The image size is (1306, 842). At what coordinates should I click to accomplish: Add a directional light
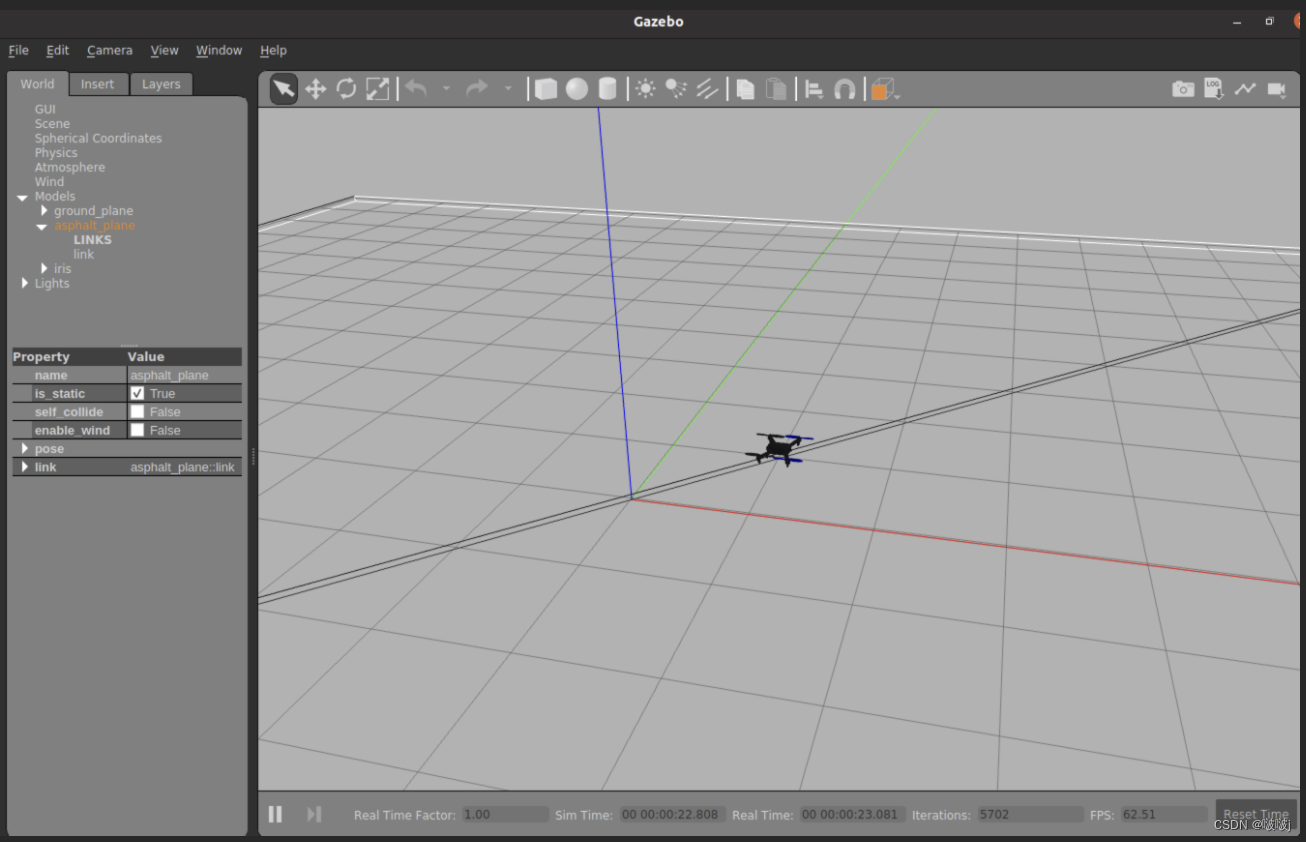coord(707,89)
